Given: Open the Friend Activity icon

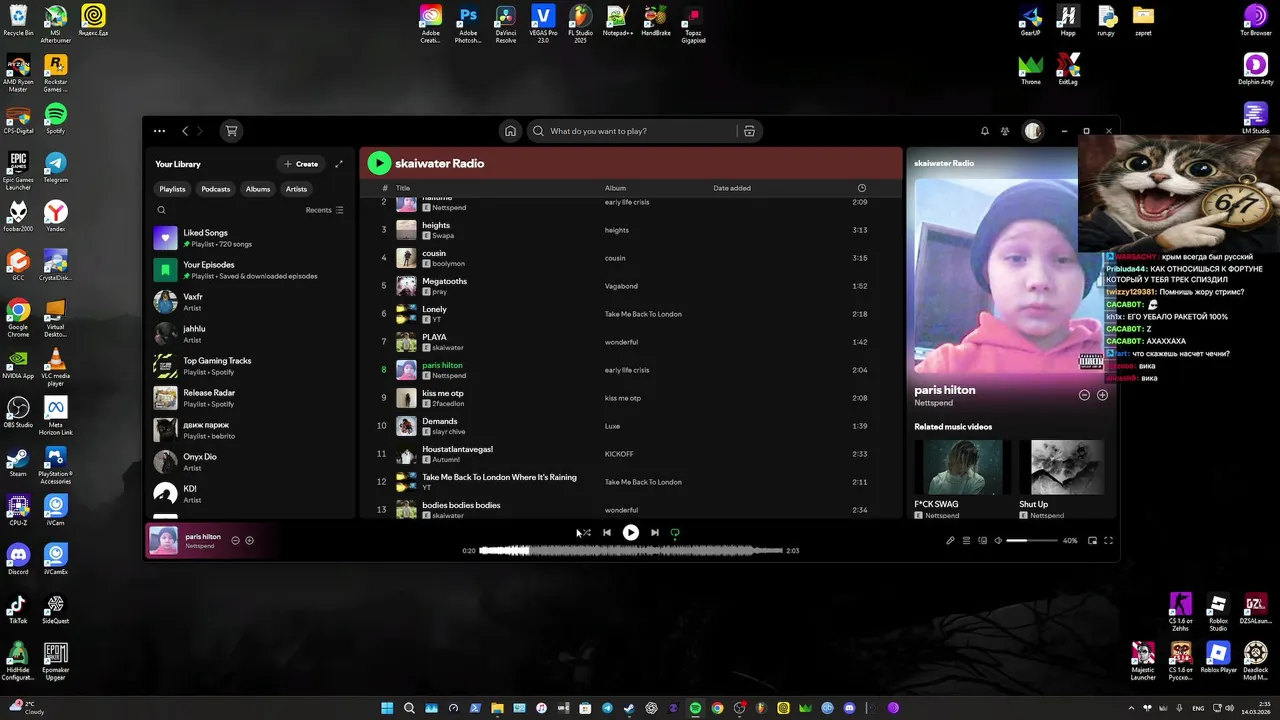Looking at the screenshot, I should pos(1005,131).
